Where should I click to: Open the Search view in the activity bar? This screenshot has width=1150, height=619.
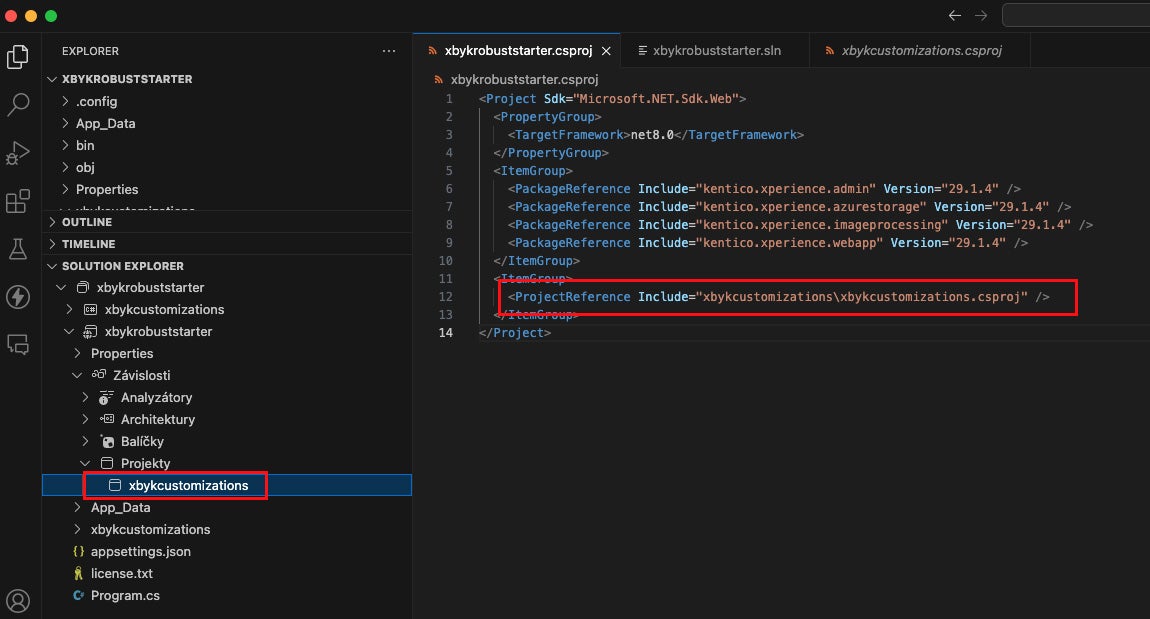tap(18, 104)
